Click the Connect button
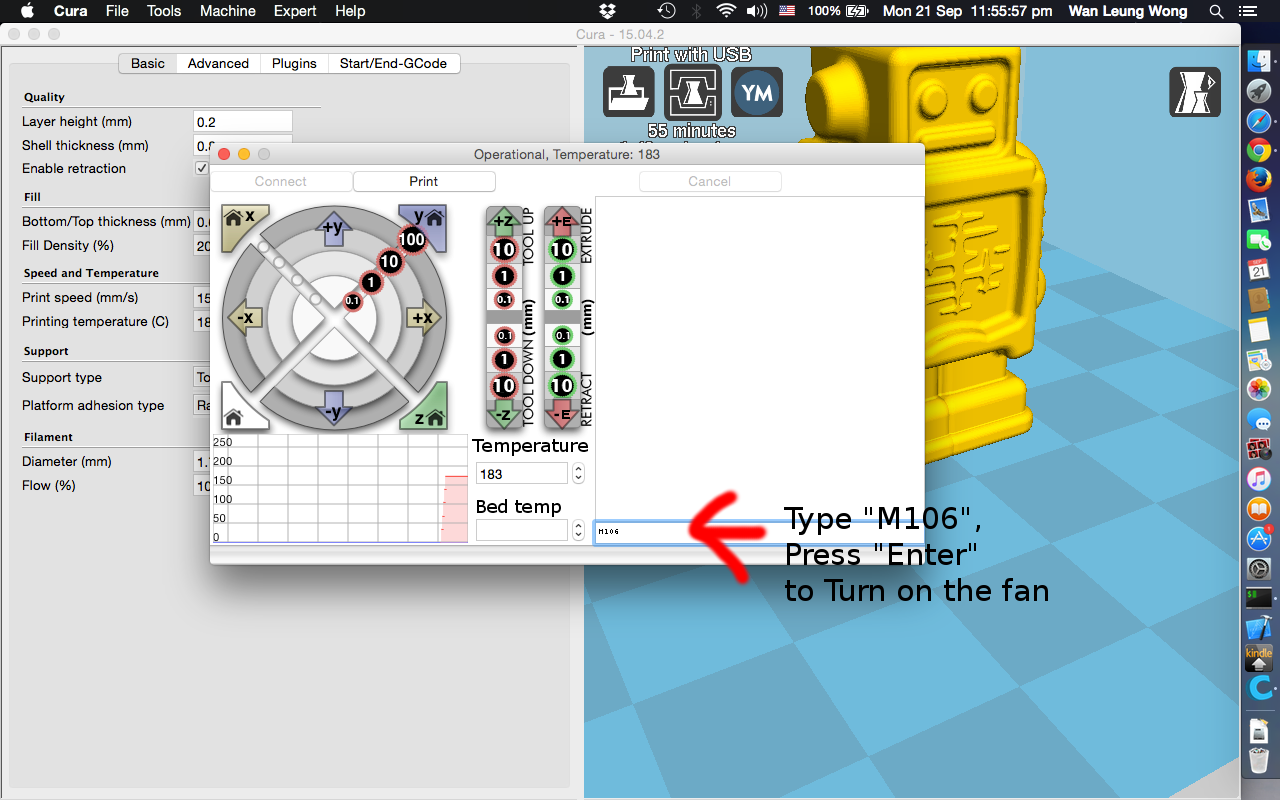The height and width of the screenshot is (800, 1280). point(281,181)
